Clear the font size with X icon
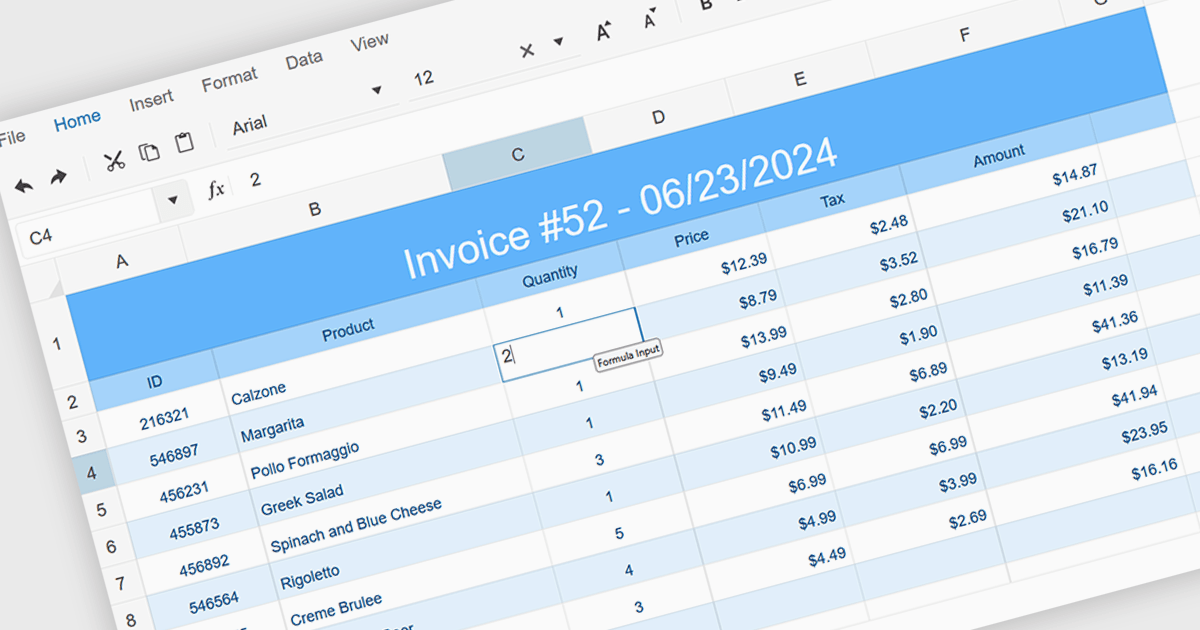 [x=527, y=50]
